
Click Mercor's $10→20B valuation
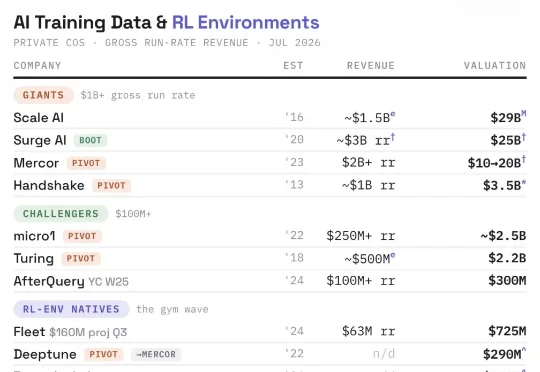click(497, 162)
